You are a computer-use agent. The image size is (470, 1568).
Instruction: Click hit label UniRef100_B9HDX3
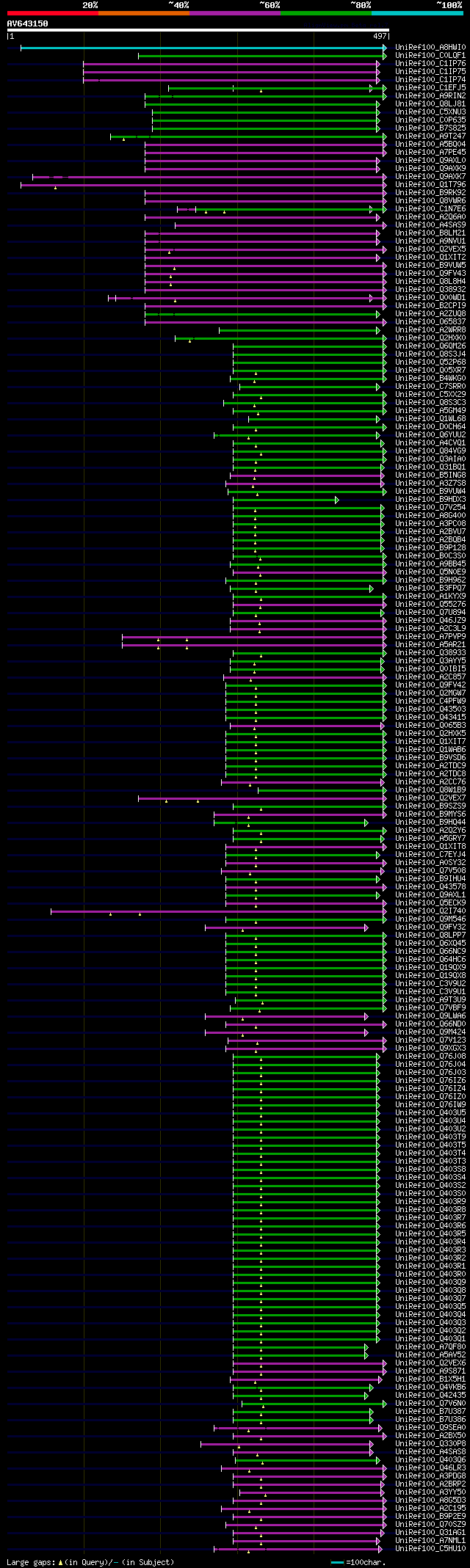[x=430, y=500]
